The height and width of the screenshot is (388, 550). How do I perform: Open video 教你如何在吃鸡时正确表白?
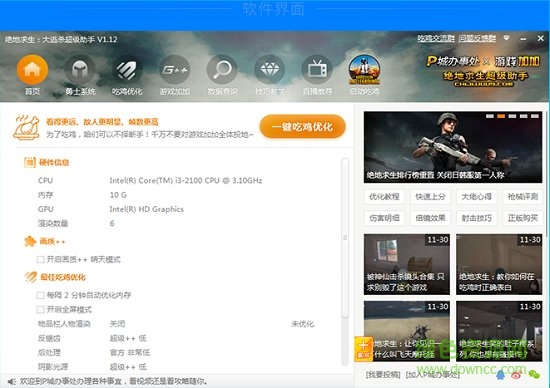pos(499,265)
